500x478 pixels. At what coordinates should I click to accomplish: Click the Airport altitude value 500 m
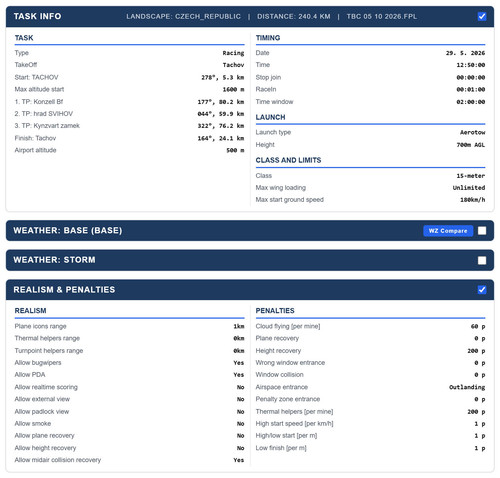tap(235, 150)
